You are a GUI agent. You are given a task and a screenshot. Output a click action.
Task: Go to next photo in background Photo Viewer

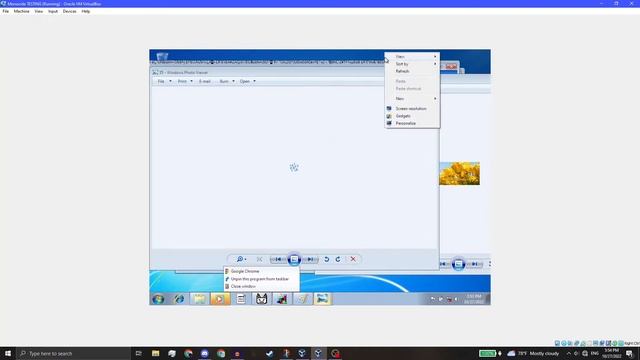click(x=474, y=264)
